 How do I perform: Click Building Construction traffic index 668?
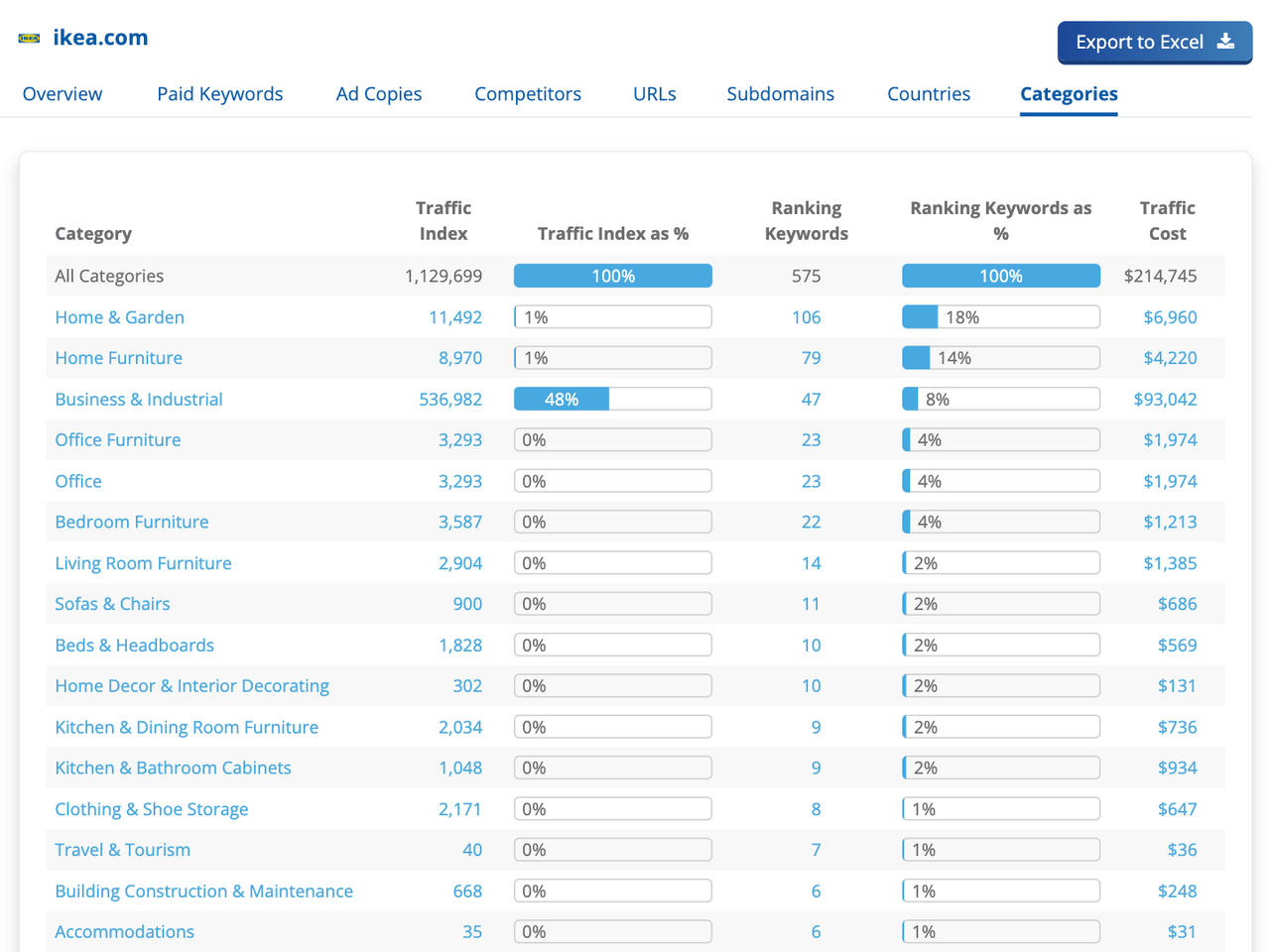pyautogui.click(x=467, y=892)
